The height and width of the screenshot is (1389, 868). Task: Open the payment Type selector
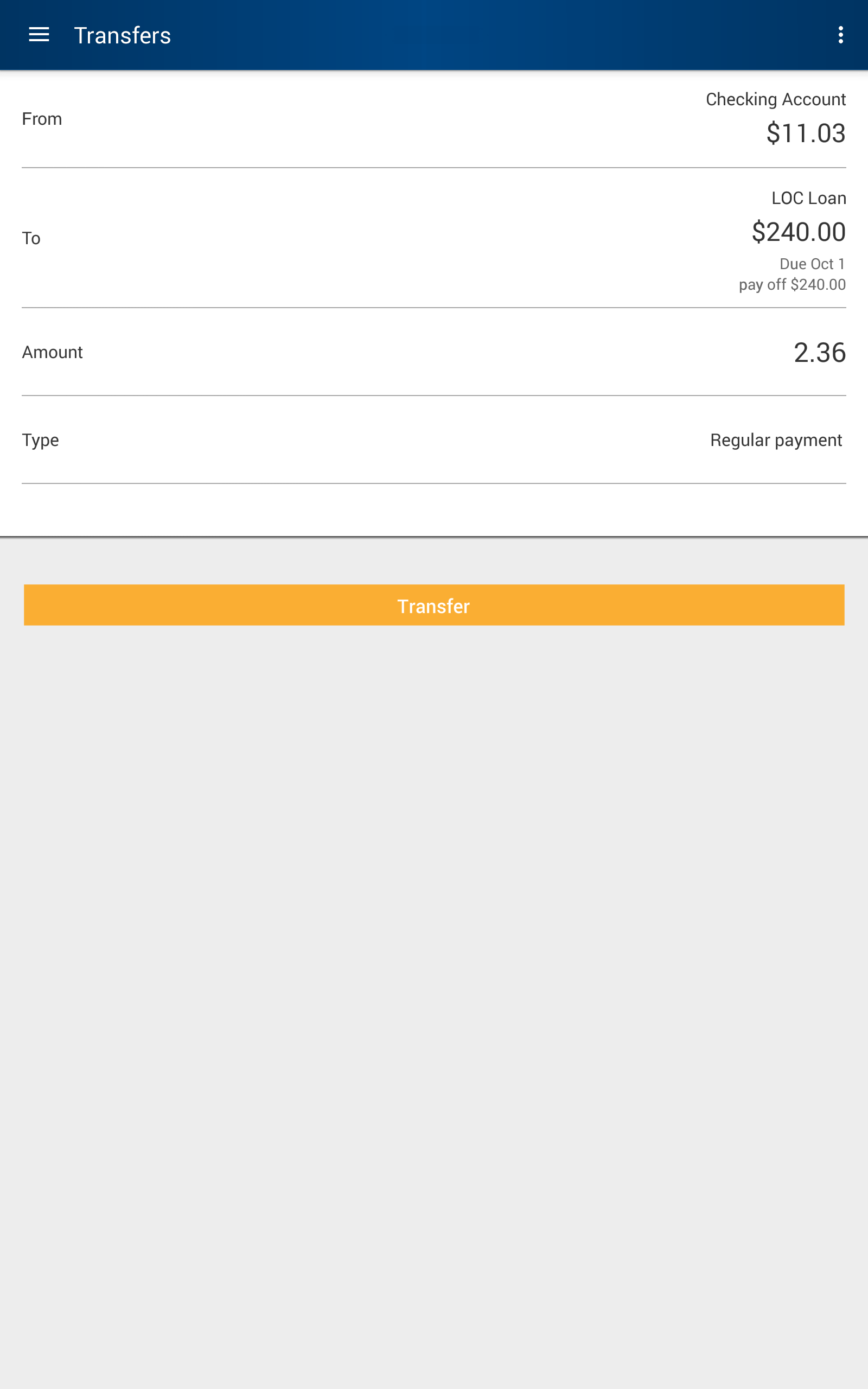click(x=434, y=439)
